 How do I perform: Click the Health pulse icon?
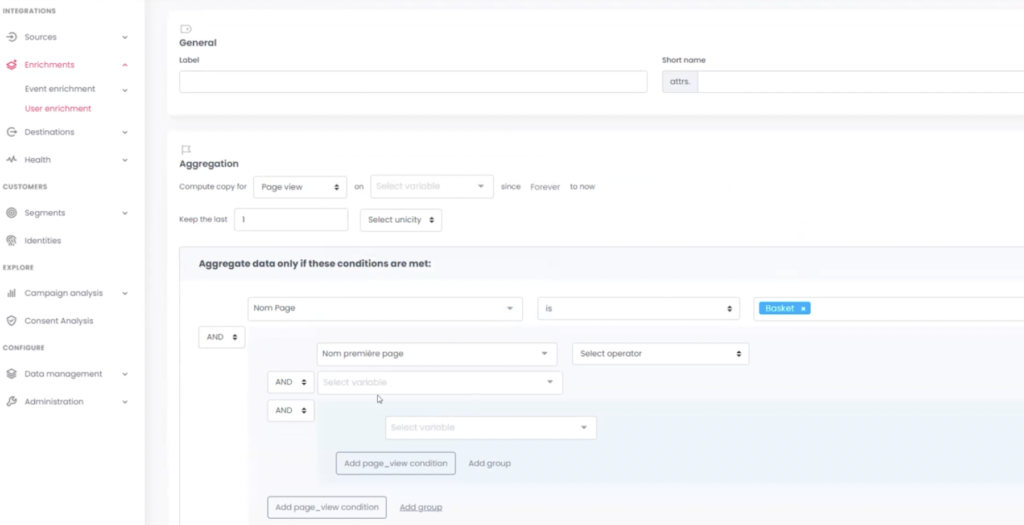click(x=12, y=160)
